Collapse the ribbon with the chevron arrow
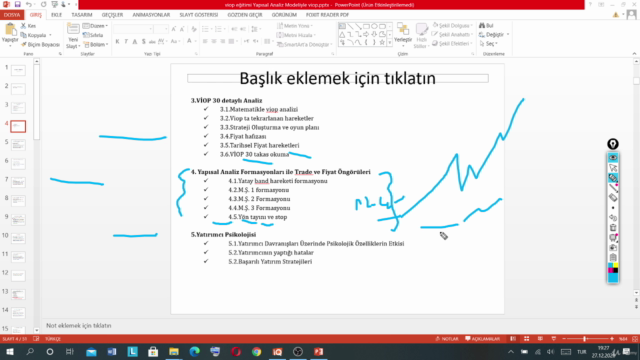The height and width of the screenshot is (360, 640). pos(634,53)
